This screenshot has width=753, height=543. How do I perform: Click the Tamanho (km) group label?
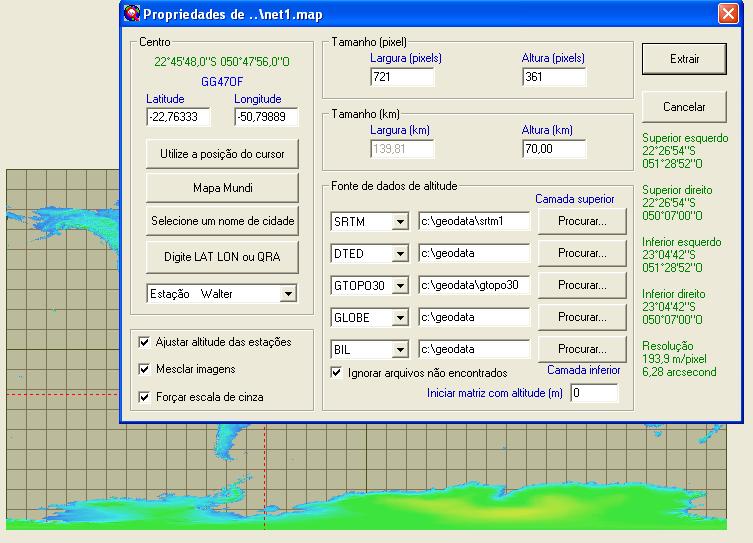click(365, 114)
